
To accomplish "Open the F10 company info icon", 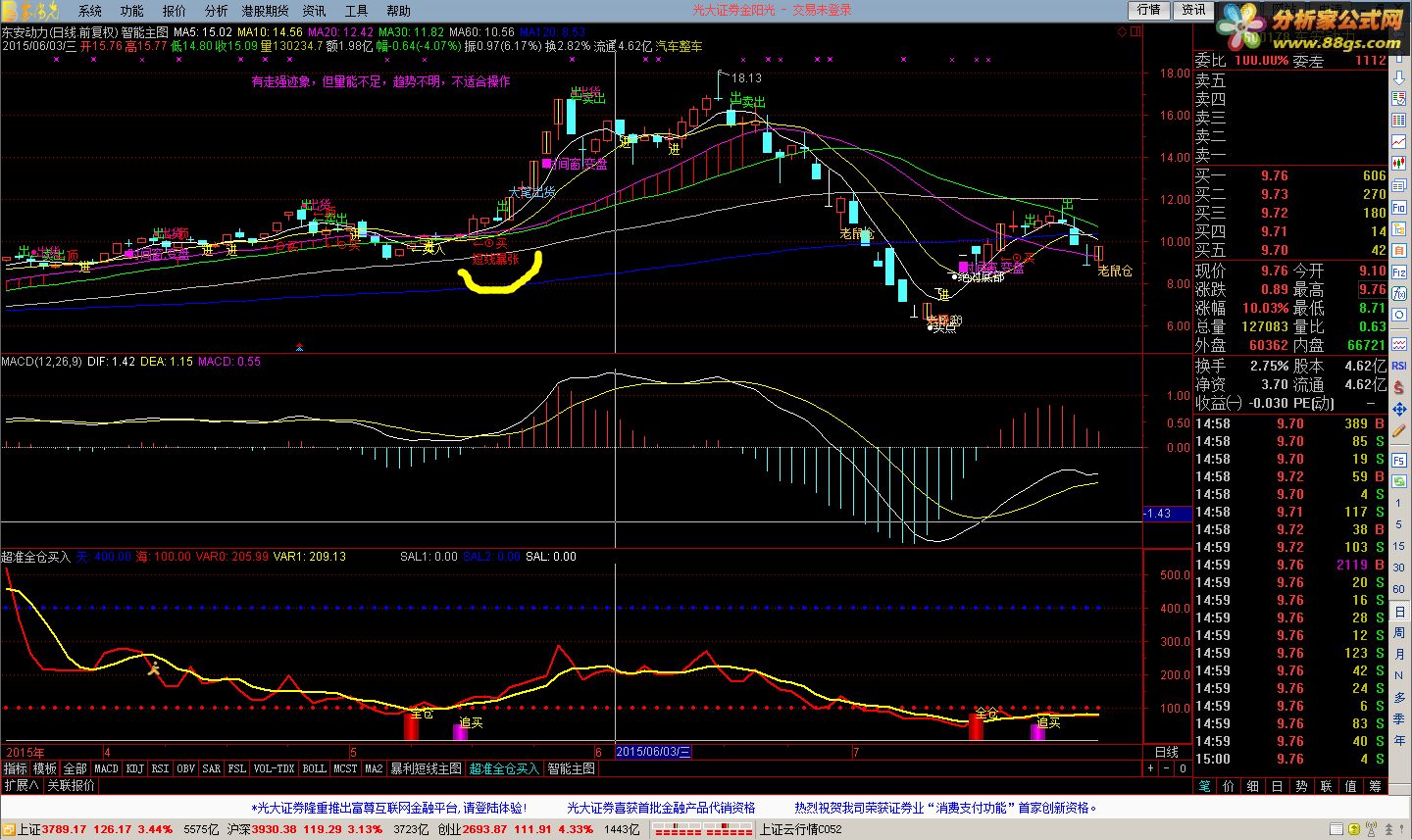I will 1399,207.
